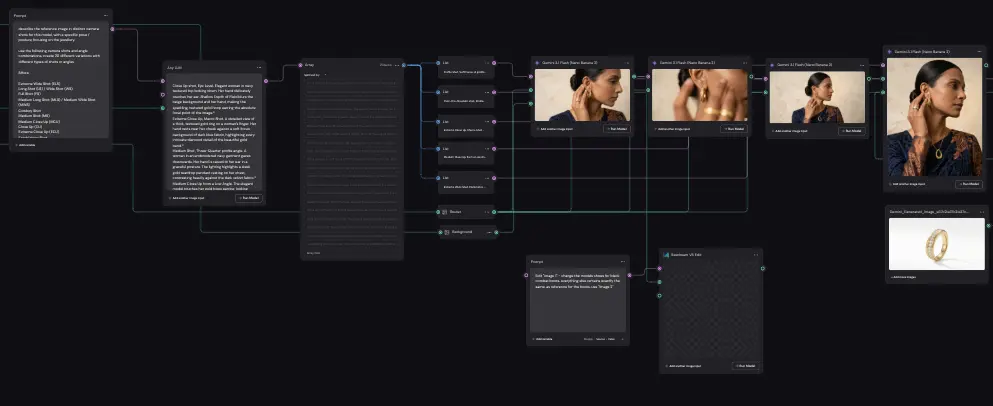
Task: Click the Background node icon
Action: 446,232
